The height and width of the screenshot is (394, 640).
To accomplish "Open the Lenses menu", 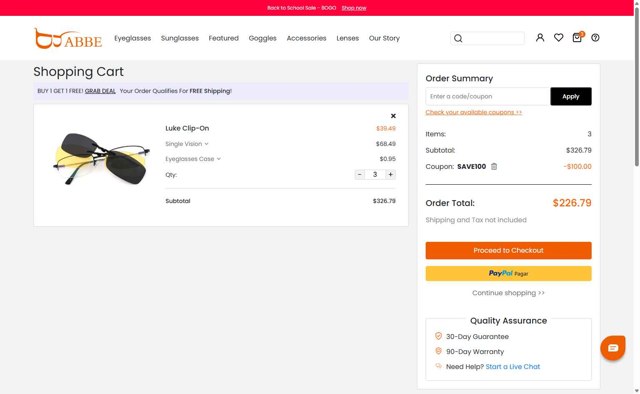I will 348,38.
